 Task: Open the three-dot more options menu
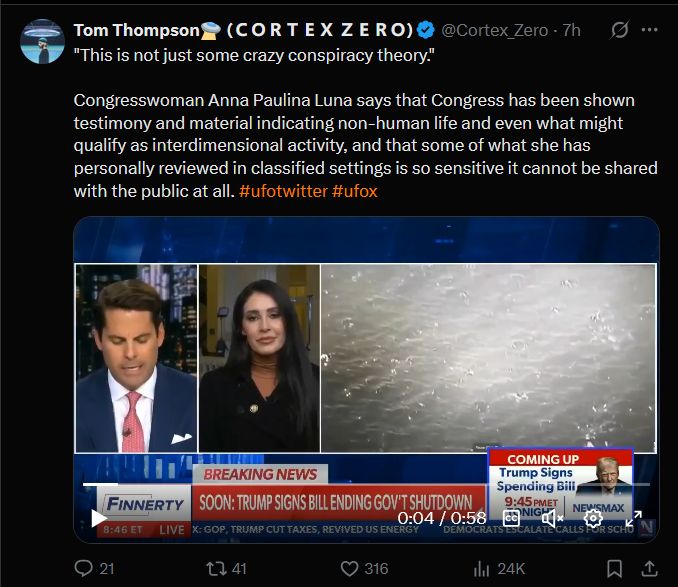pyautogui.click(x=649, y=30)
